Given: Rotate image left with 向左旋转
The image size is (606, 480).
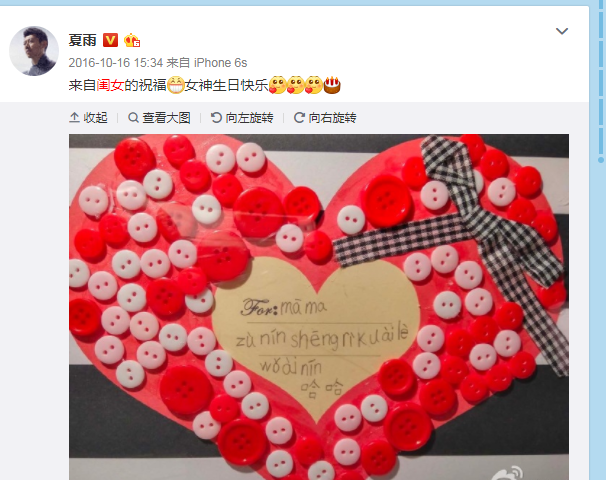Looking at the screenshot, I should coord(242,117).
